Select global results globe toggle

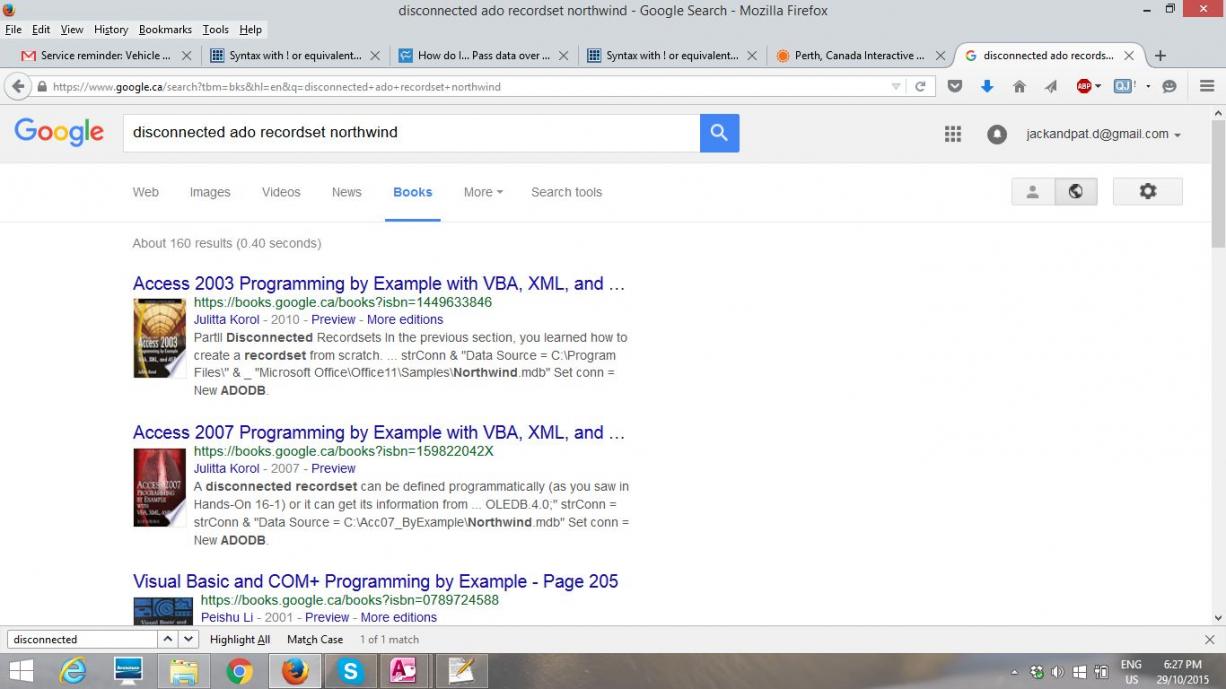[x=1076, y=191]
